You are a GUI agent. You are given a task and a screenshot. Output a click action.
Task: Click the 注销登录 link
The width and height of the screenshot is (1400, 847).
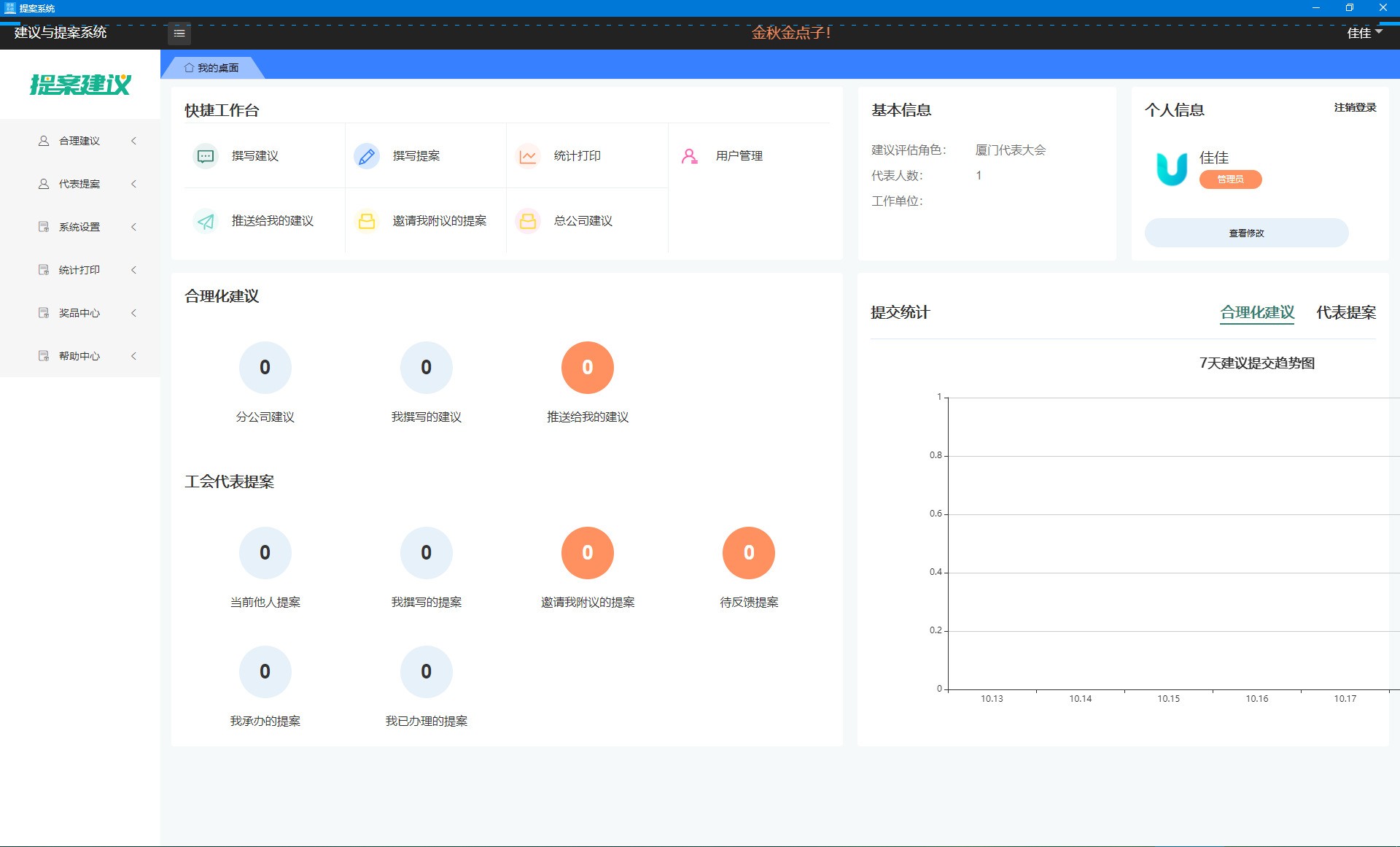coord(1355,107)
